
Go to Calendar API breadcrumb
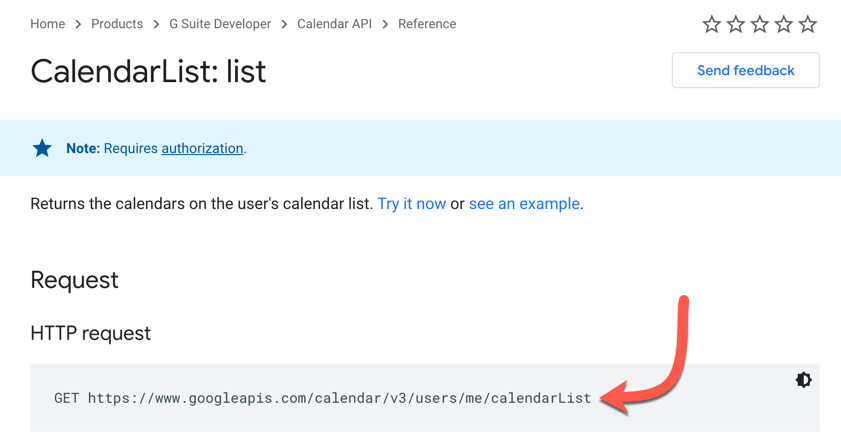[334, 24]
